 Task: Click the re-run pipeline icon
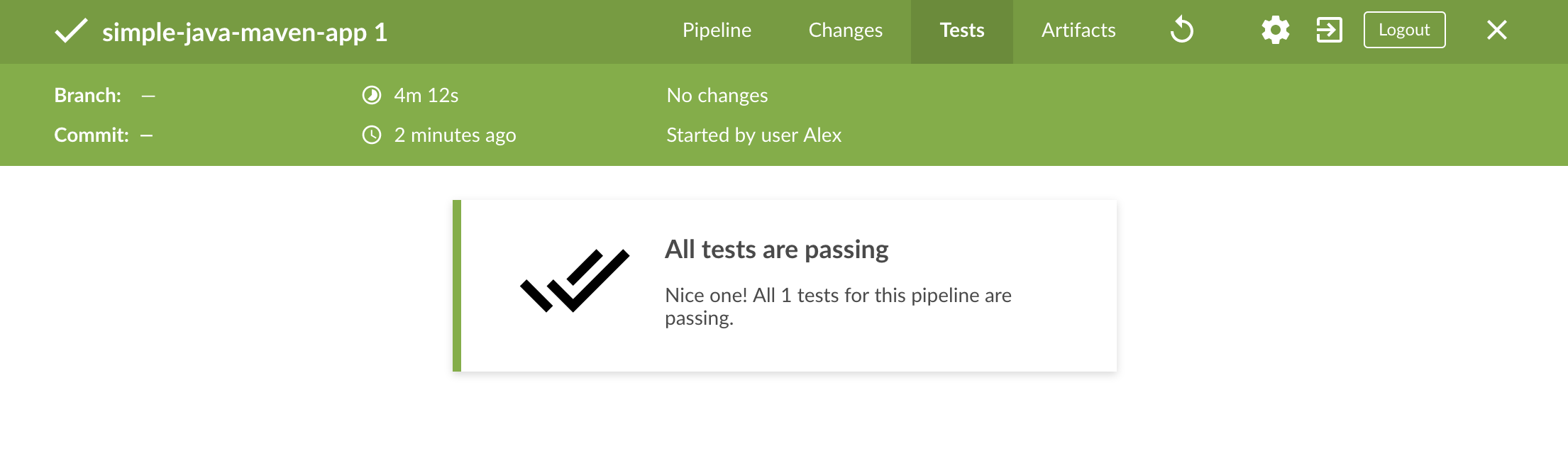tap(1182, 30)
